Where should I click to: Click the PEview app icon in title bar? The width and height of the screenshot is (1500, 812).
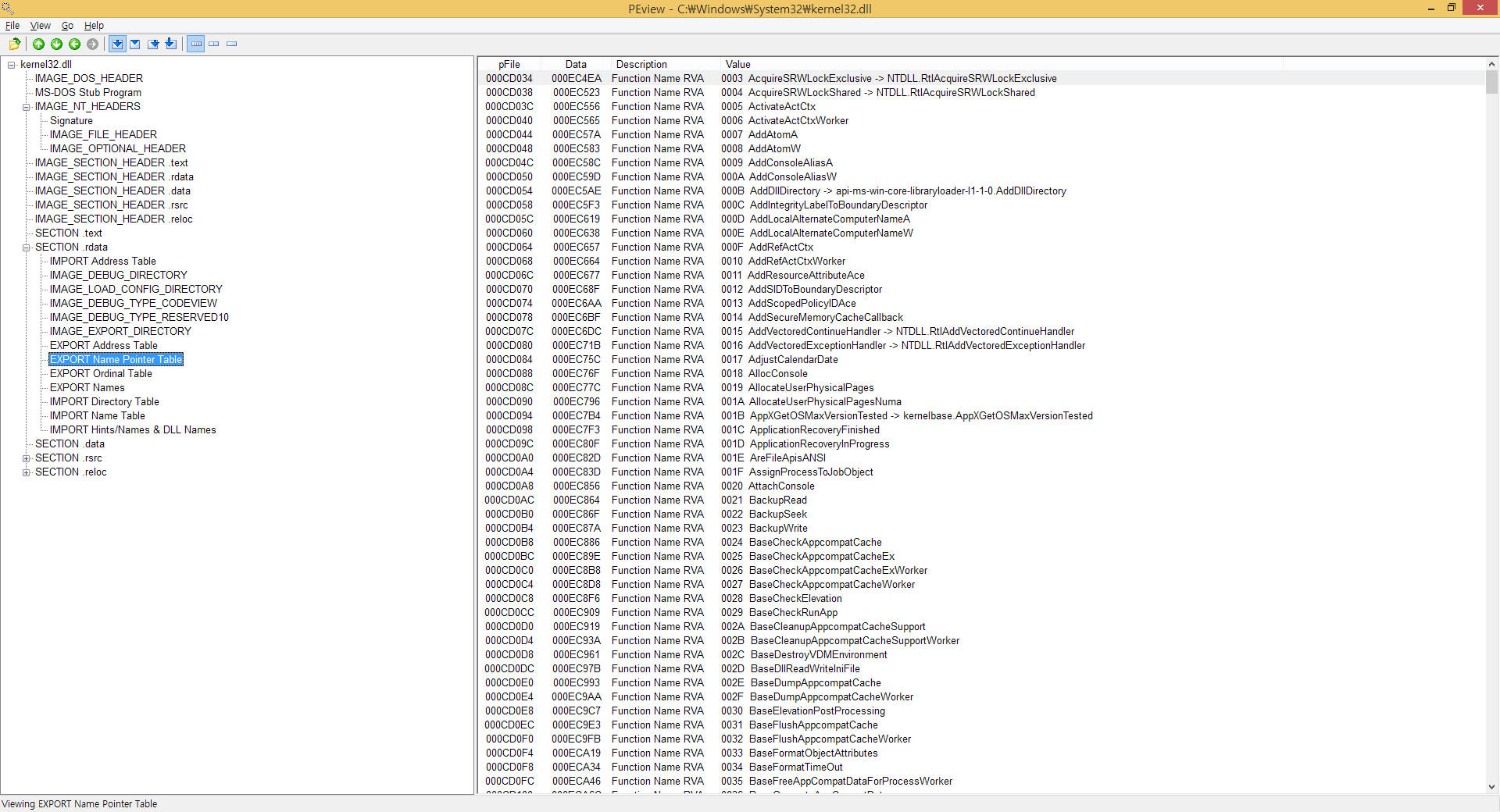[7, 9]
